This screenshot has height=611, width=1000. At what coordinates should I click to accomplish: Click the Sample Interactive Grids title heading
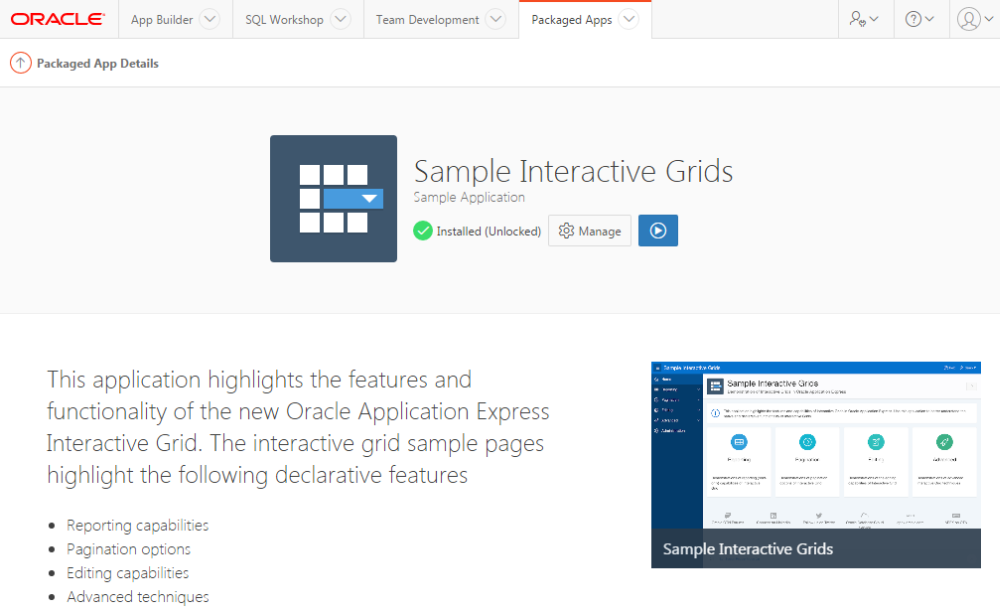[573, 171]
